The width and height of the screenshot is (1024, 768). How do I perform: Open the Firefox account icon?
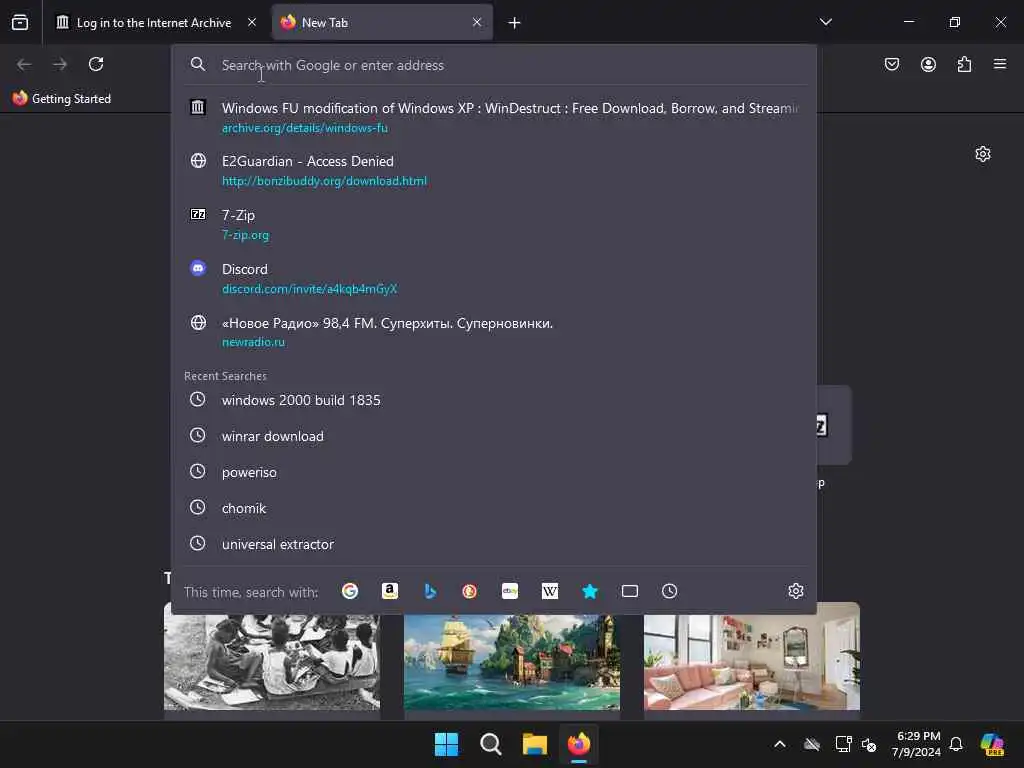(928, 64)
